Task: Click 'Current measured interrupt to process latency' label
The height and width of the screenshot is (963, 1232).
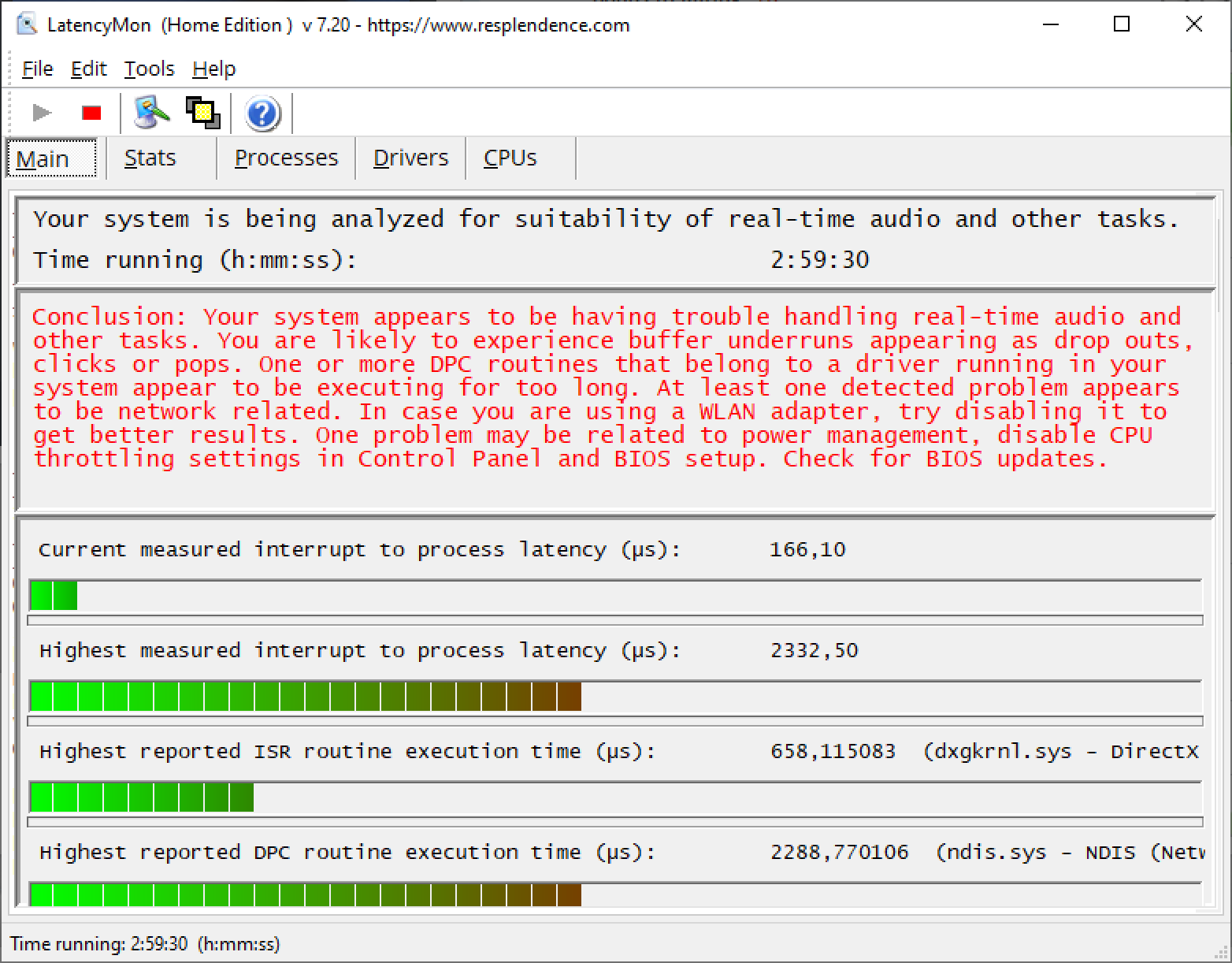Action: [360, 550]
